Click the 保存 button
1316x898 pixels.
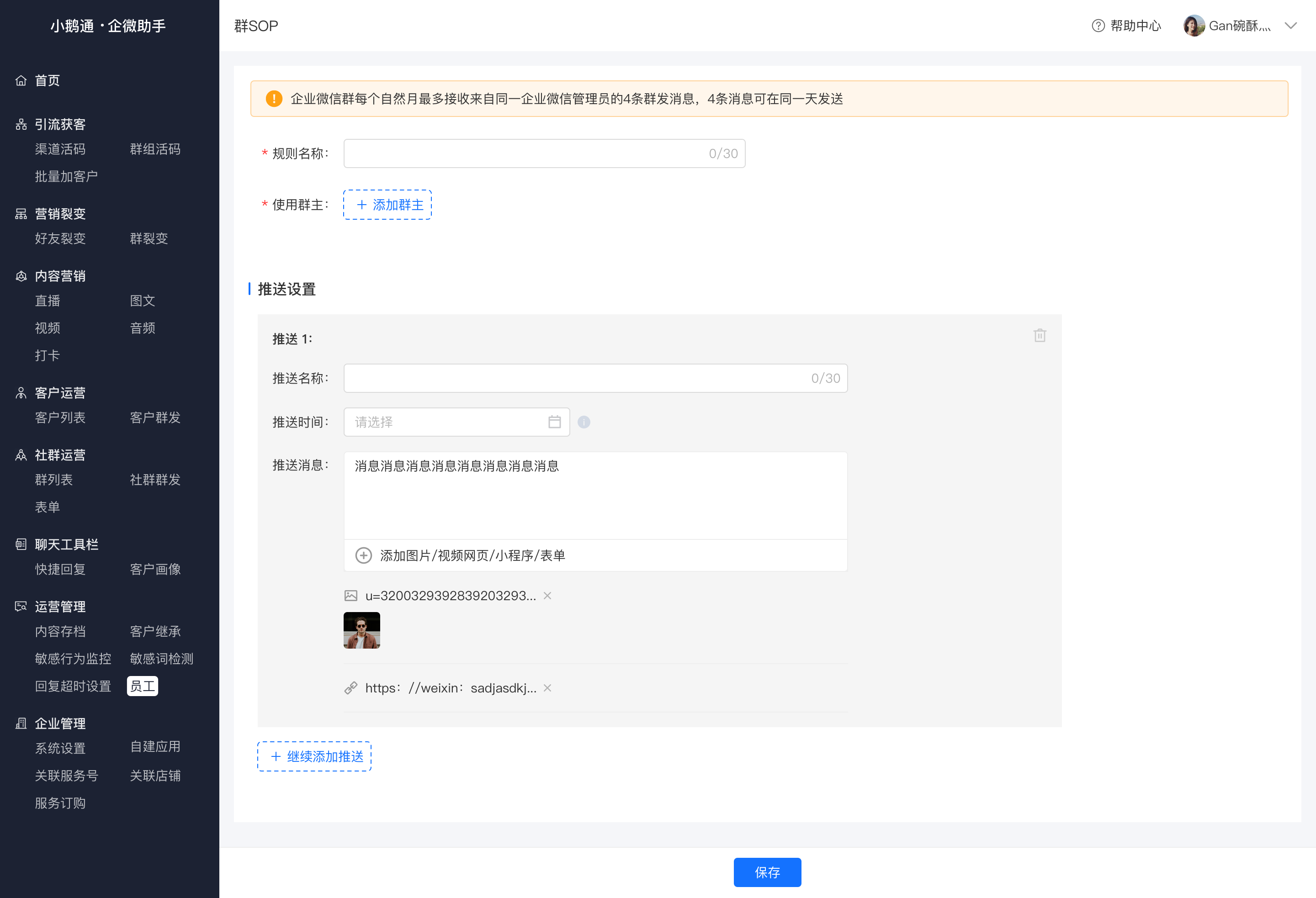point(767,872)
